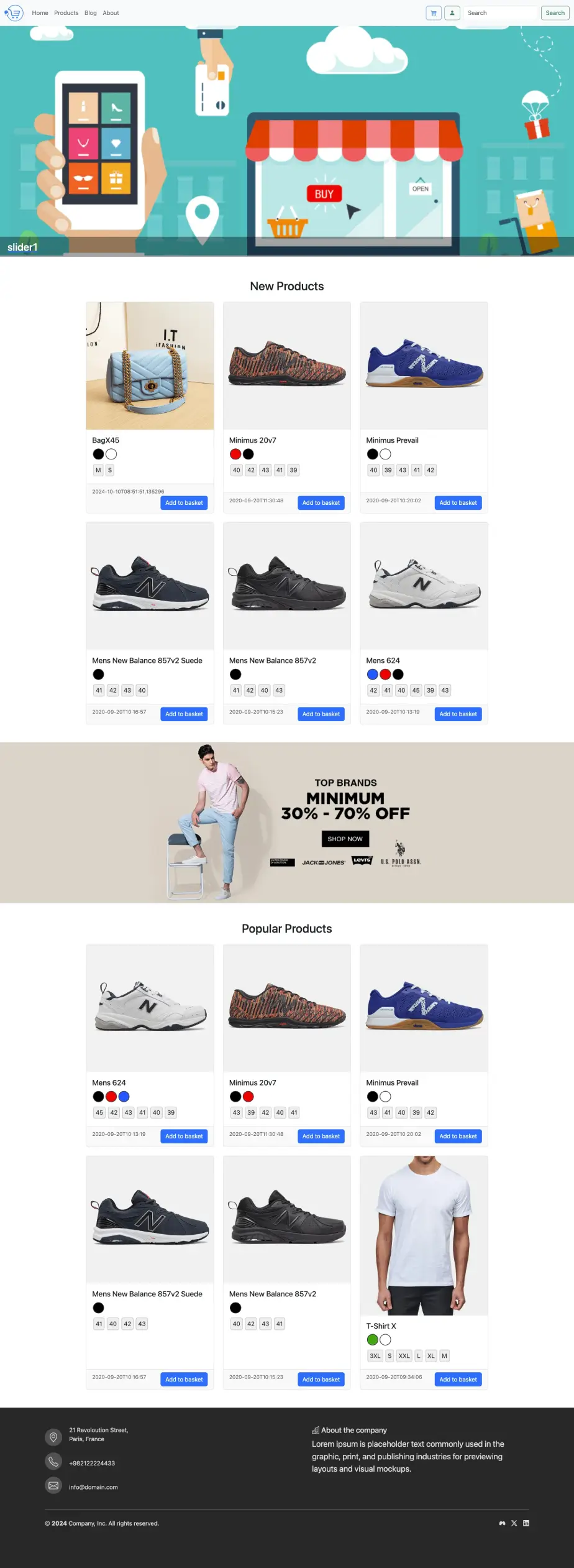This screenshot has height=1568, width=574.
Task: Click the location pin icon in footer
Action: pyautogui.click(x=53, y=1437)
